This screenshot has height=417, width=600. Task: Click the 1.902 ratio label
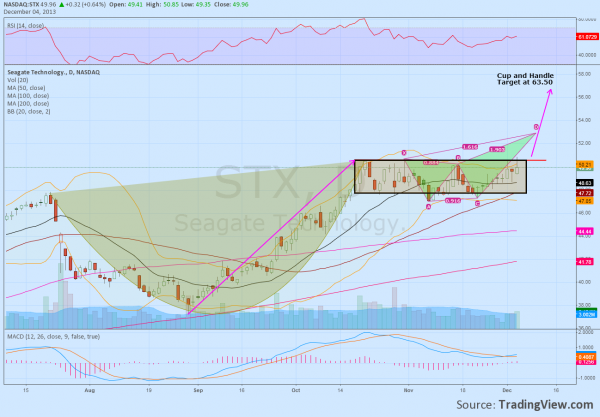[x=497, y=150]
